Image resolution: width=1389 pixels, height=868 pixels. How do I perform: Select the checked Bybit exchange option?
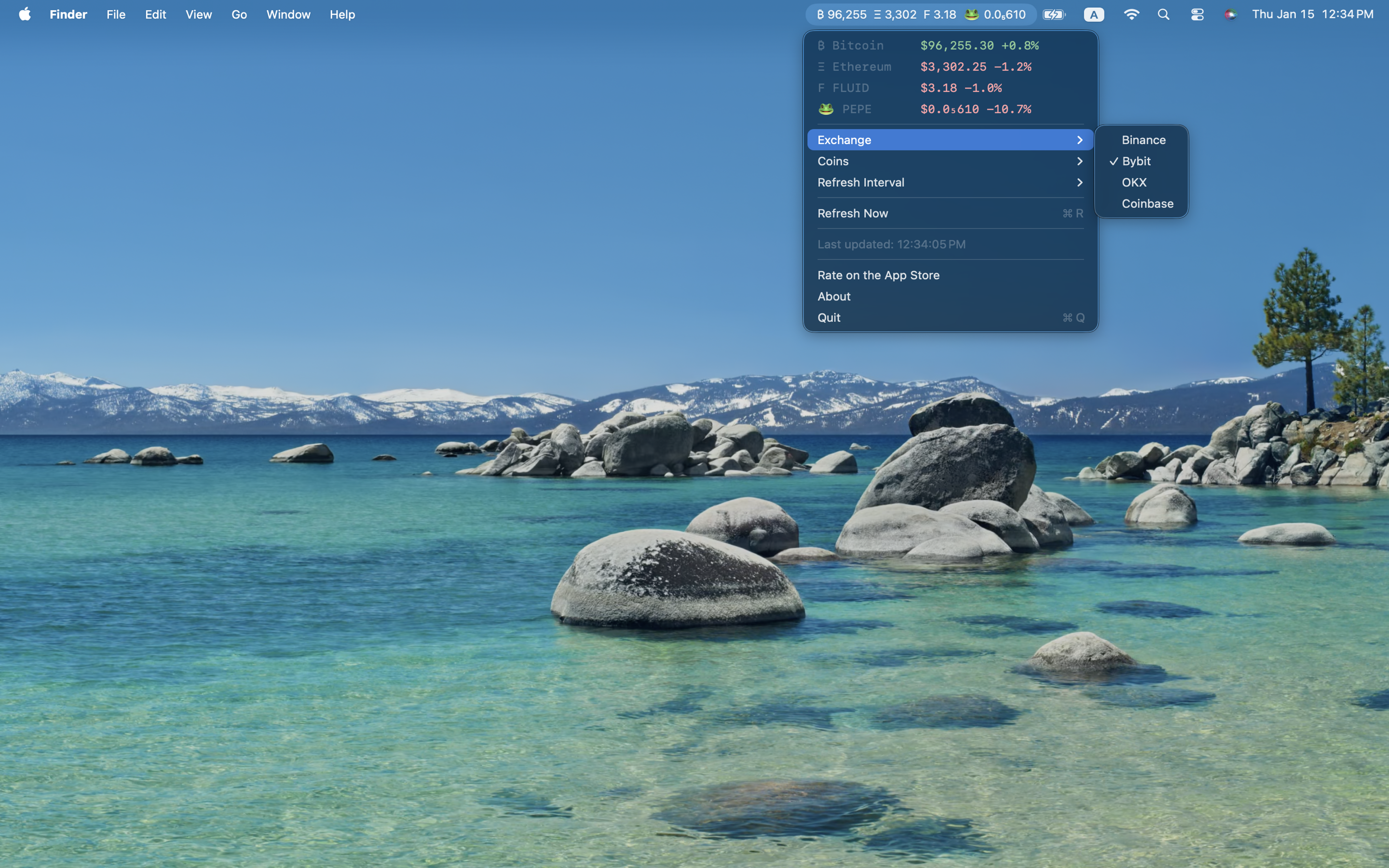pos(1136,162)
